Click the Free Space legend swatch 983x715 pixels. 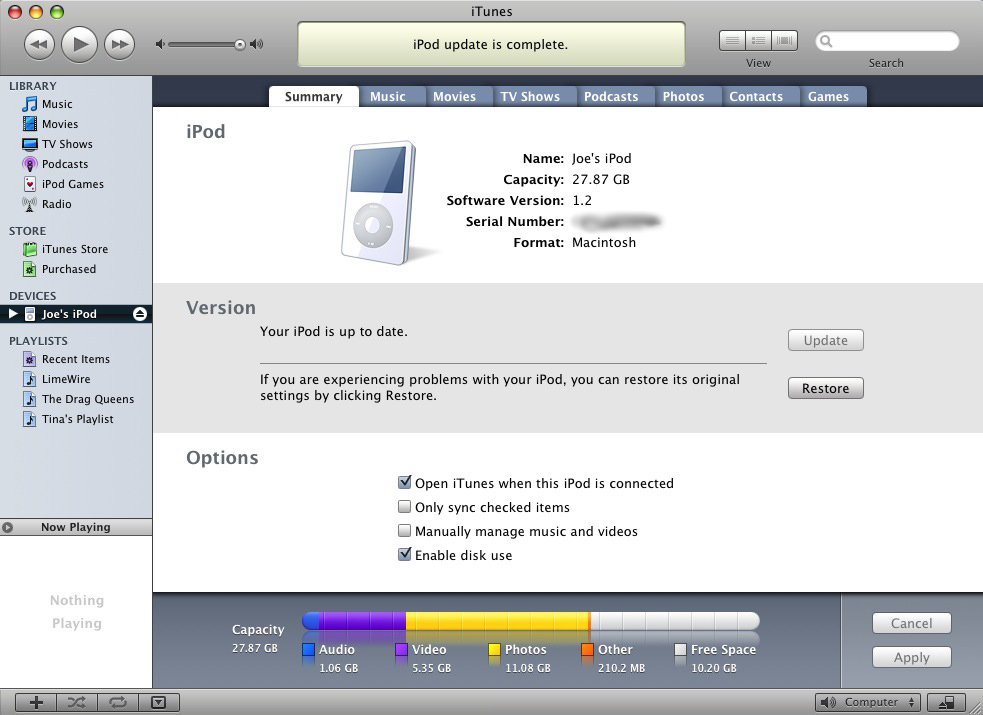coord(680,650)
